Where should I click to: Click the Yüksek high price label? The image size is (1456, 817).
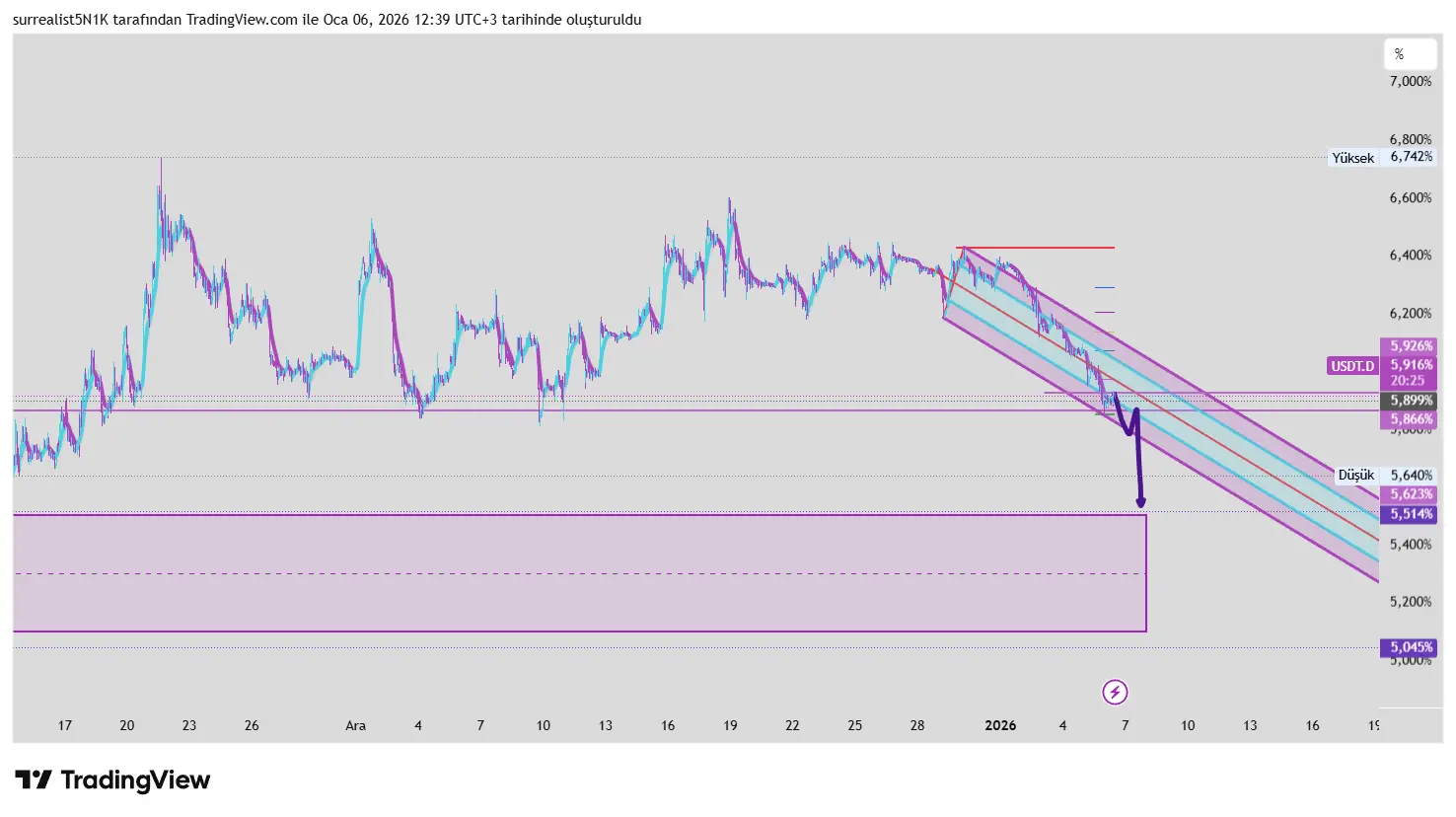point(1352,158)
